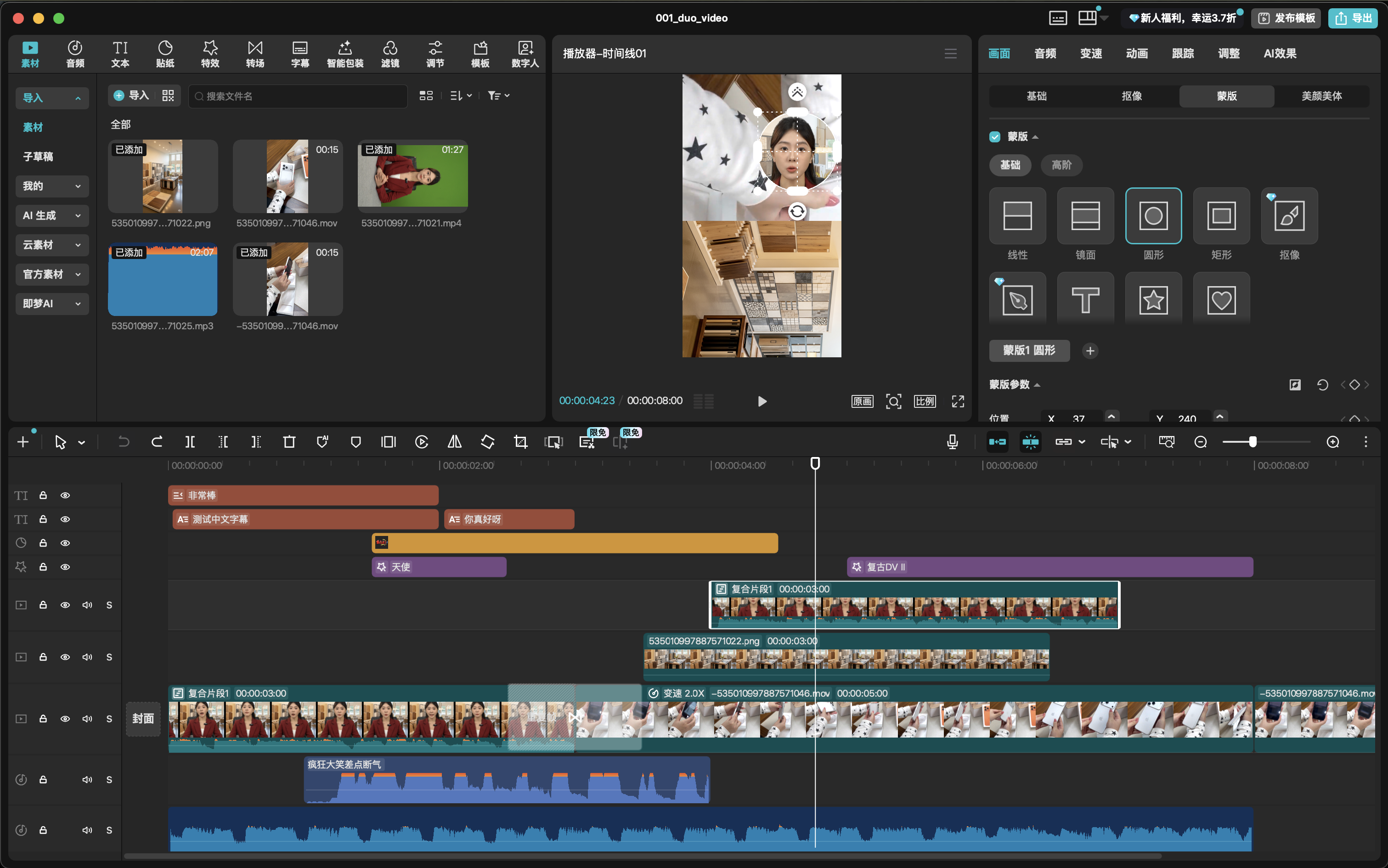The height and width of the screenshot is (868, 1388).
Task: Lock the 非常棒 text track
Action: [x=43, y=496]
